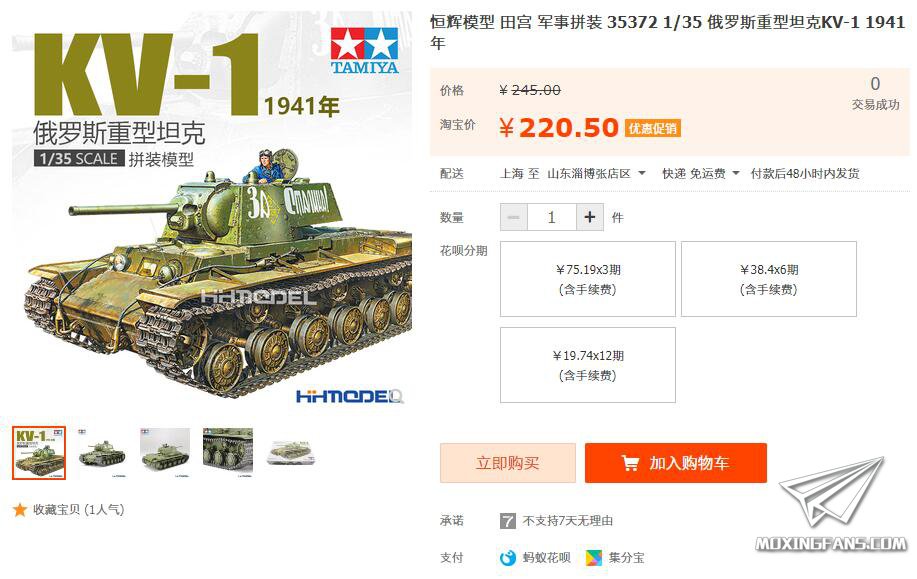Expand the 快递 免运费 shipping dropdown
This screenshot has height=579, width=917.
(701, 174)
